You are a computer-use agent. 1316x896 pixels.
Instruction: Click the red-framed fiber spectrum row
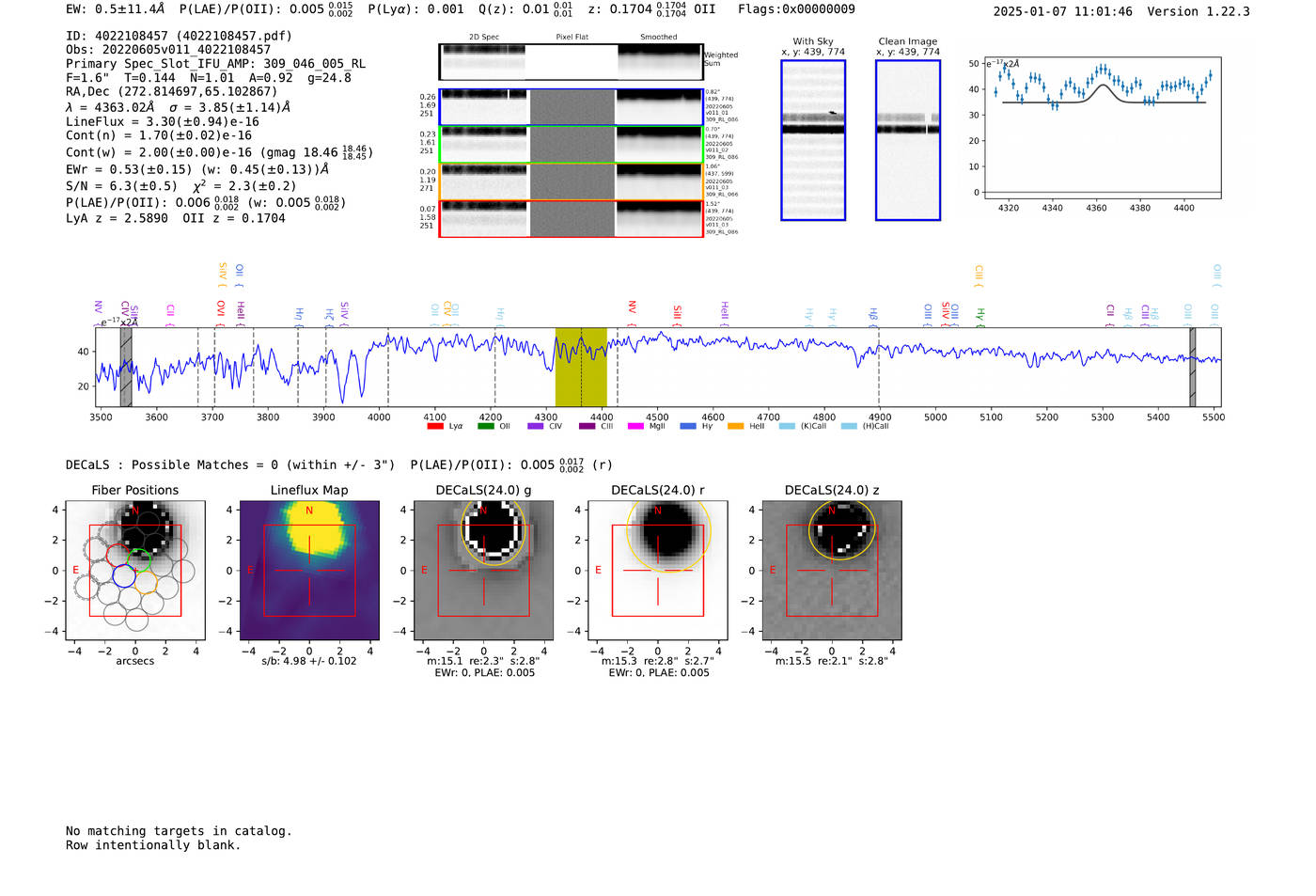click(x=571, y=219)
